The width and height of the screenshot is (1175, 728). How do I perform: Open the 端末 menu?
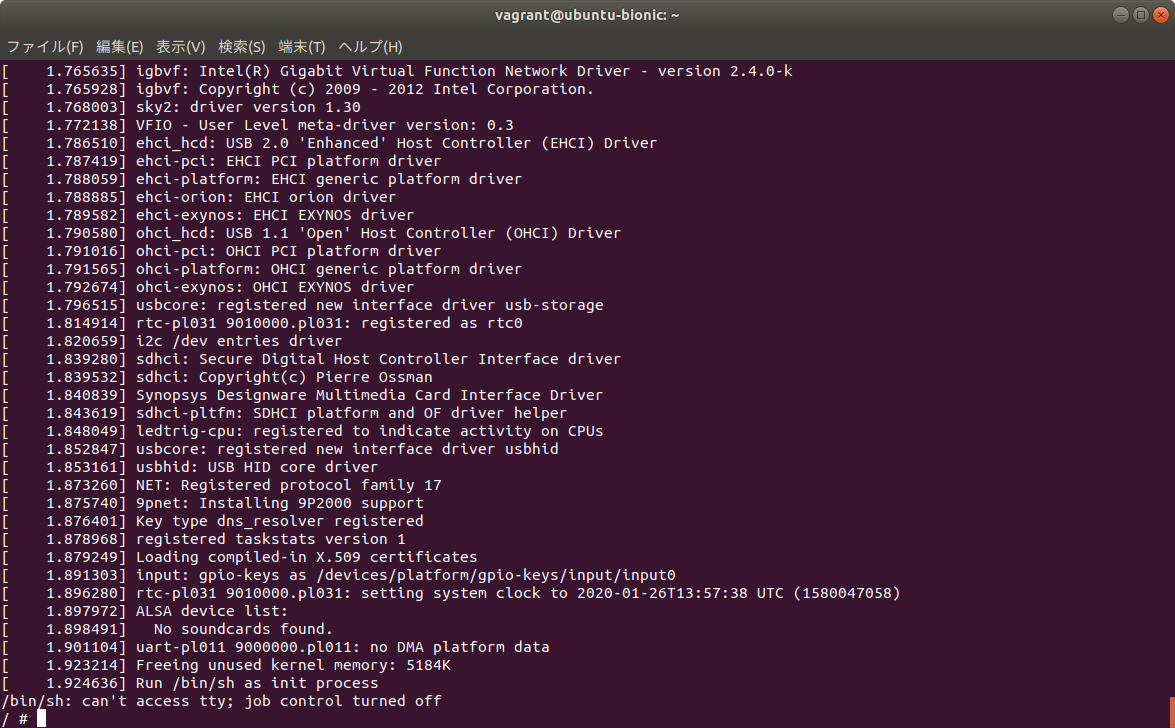[x=301, y=46]
